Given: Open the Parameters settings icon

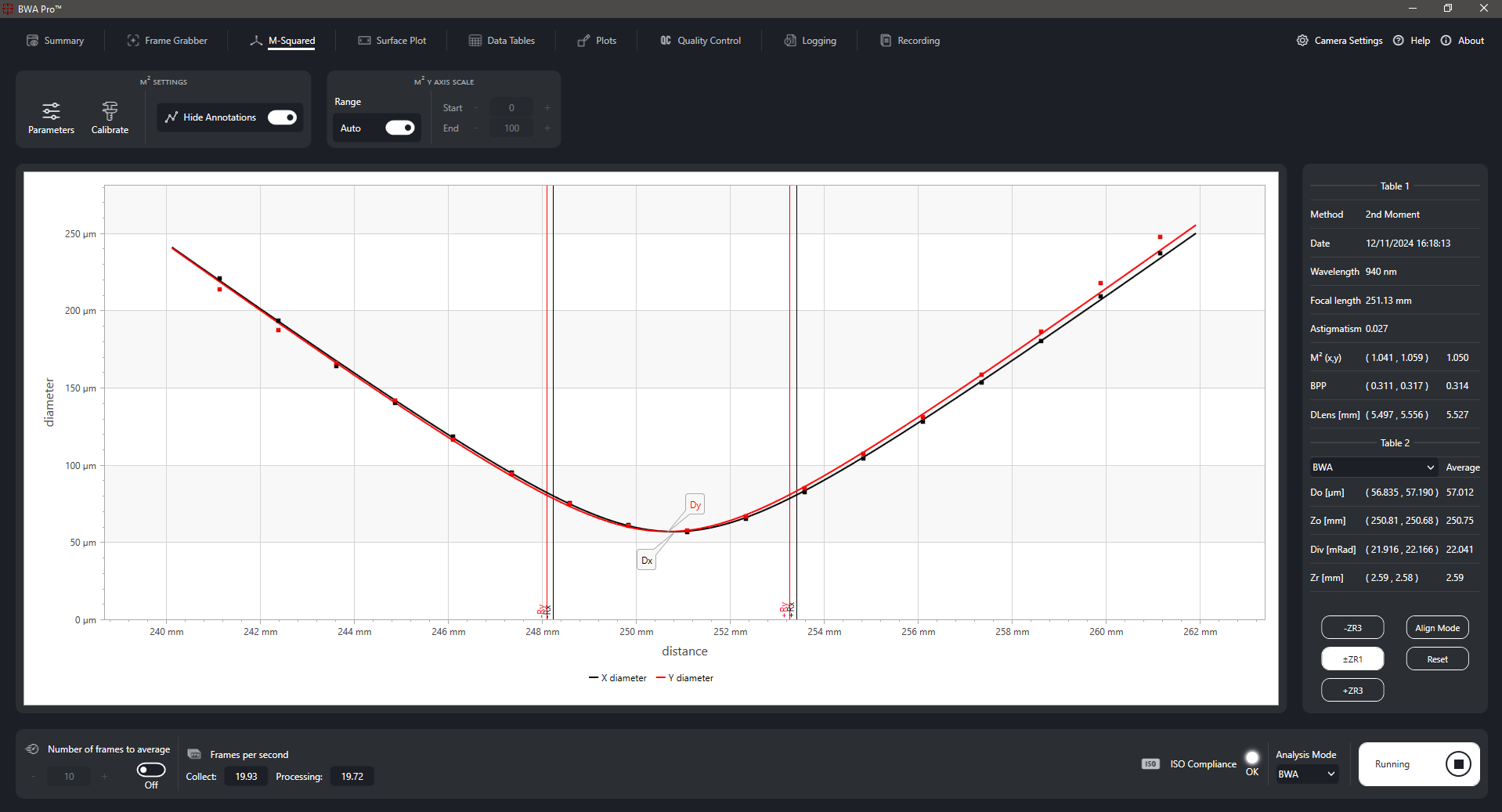Looking at the screenshot, I should [51, 110].
